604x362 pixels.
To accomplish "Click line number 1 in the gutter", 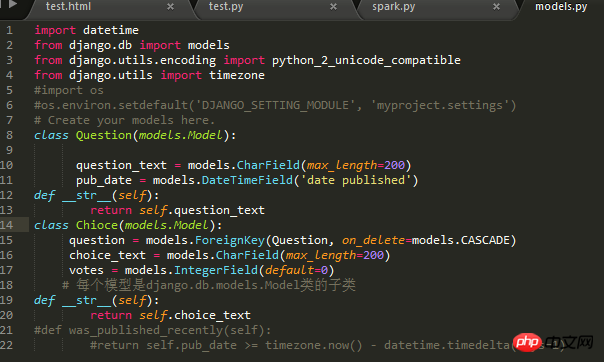I will [x=9, y=30].
